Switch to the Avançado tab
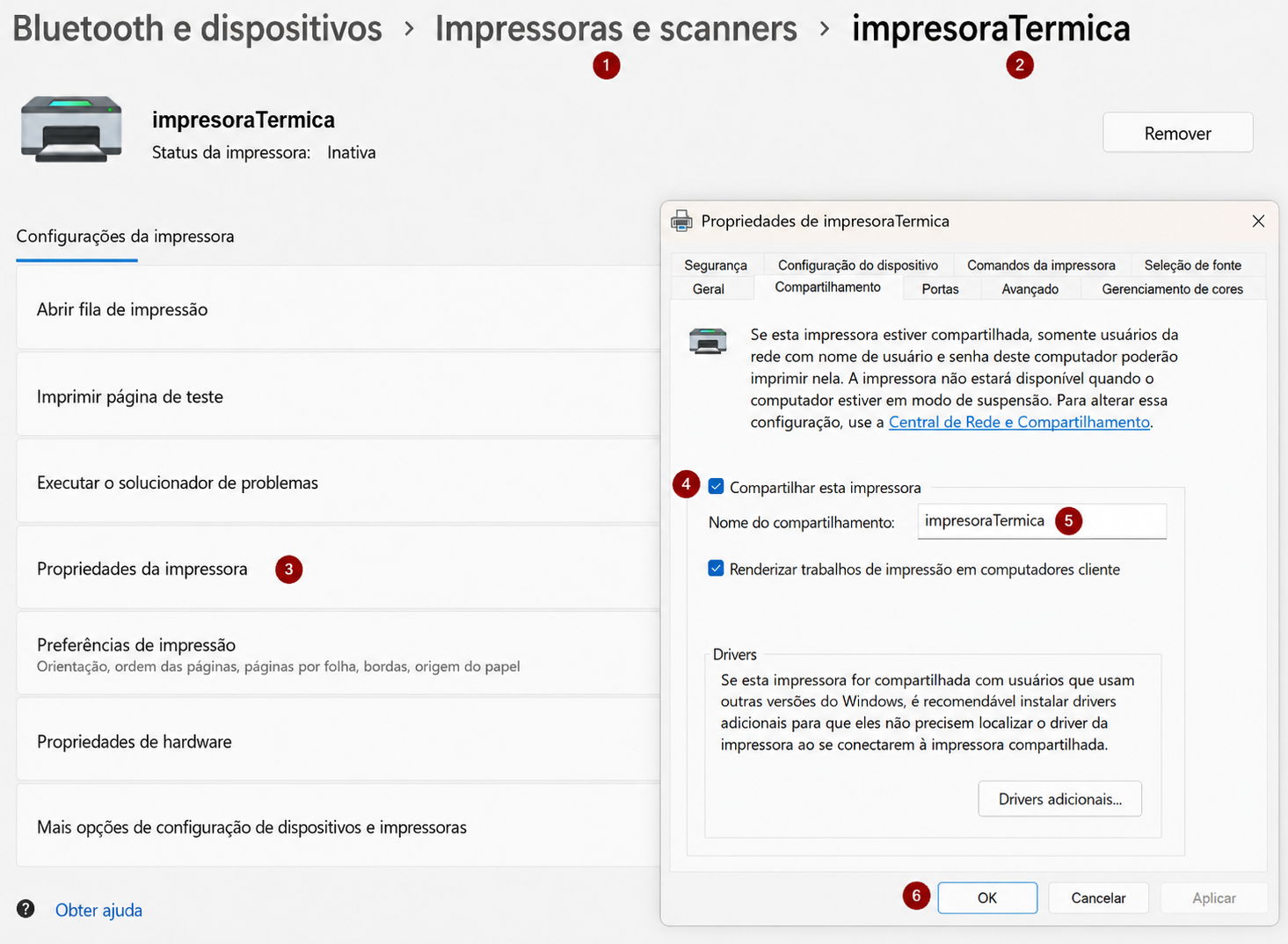This screenshot has width=1288, height=944. tap(1030, 289)
